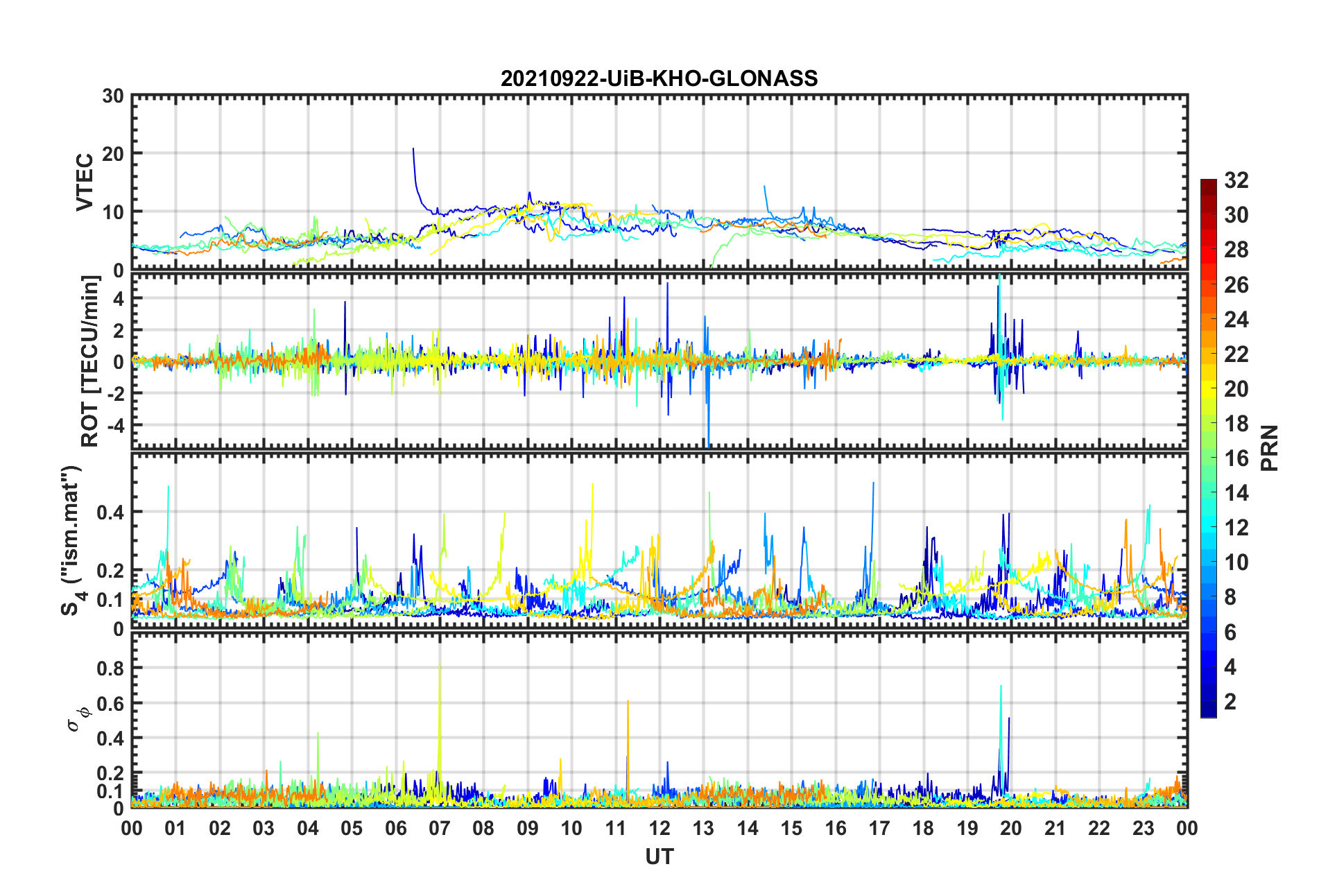Click the plot title 20210922-UiB-KHO-GLONASS

659,78
